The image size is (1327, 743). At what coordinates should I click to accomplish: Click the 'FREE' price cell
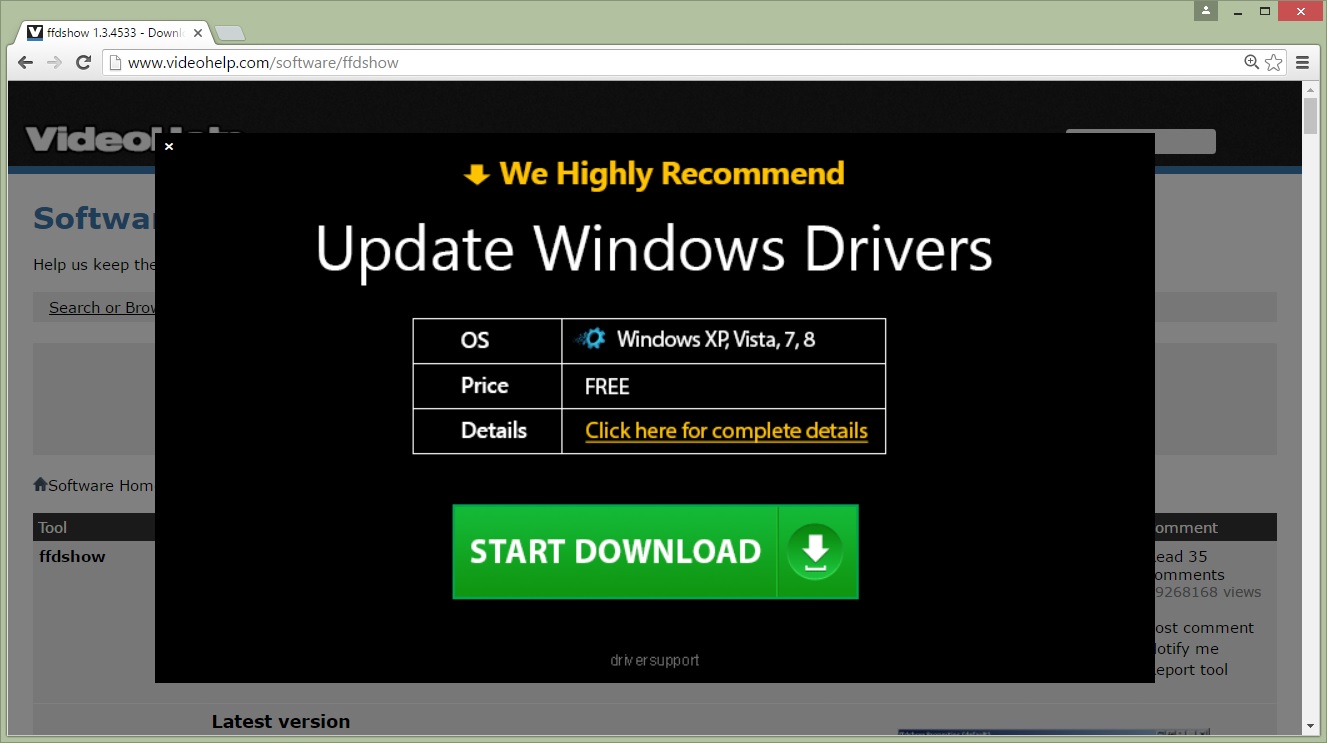click(723, 386)
